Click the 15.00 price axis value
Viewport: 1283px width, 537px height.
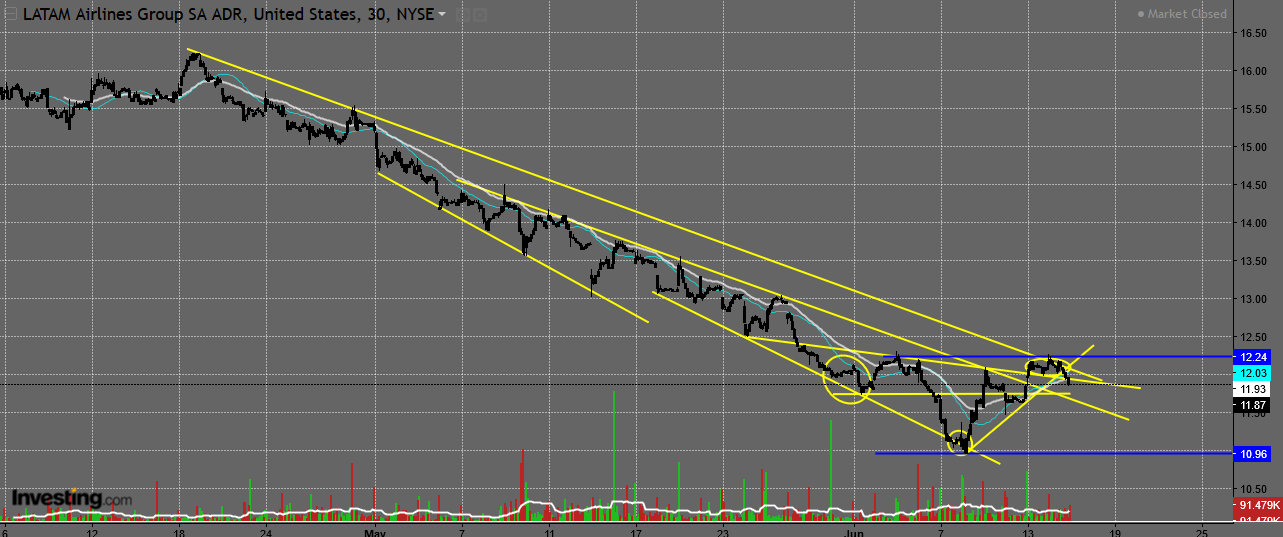coord(1255,147)
